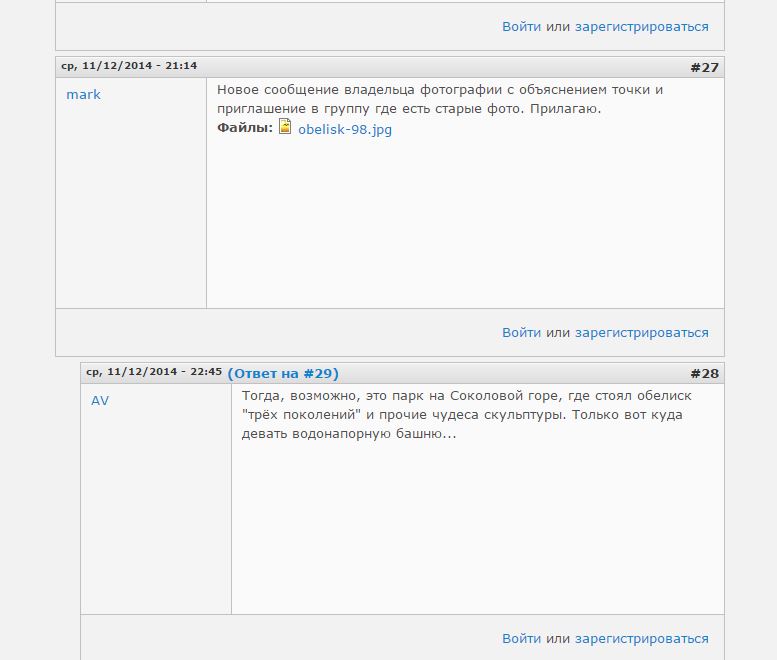Open permalink #27

coord(705,68)
